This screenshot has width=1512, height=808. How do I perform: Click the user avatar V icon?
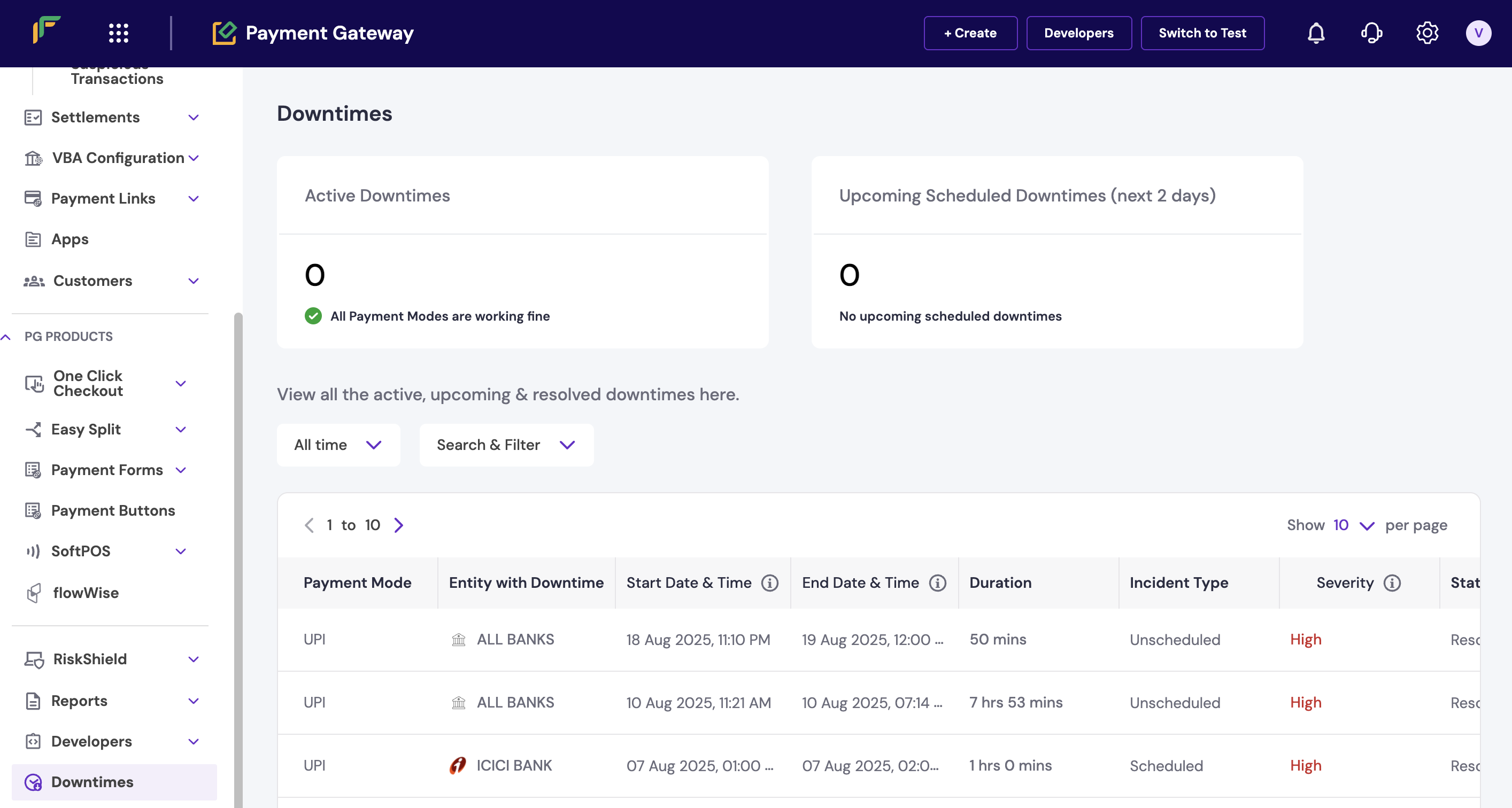pos(1477,33)
